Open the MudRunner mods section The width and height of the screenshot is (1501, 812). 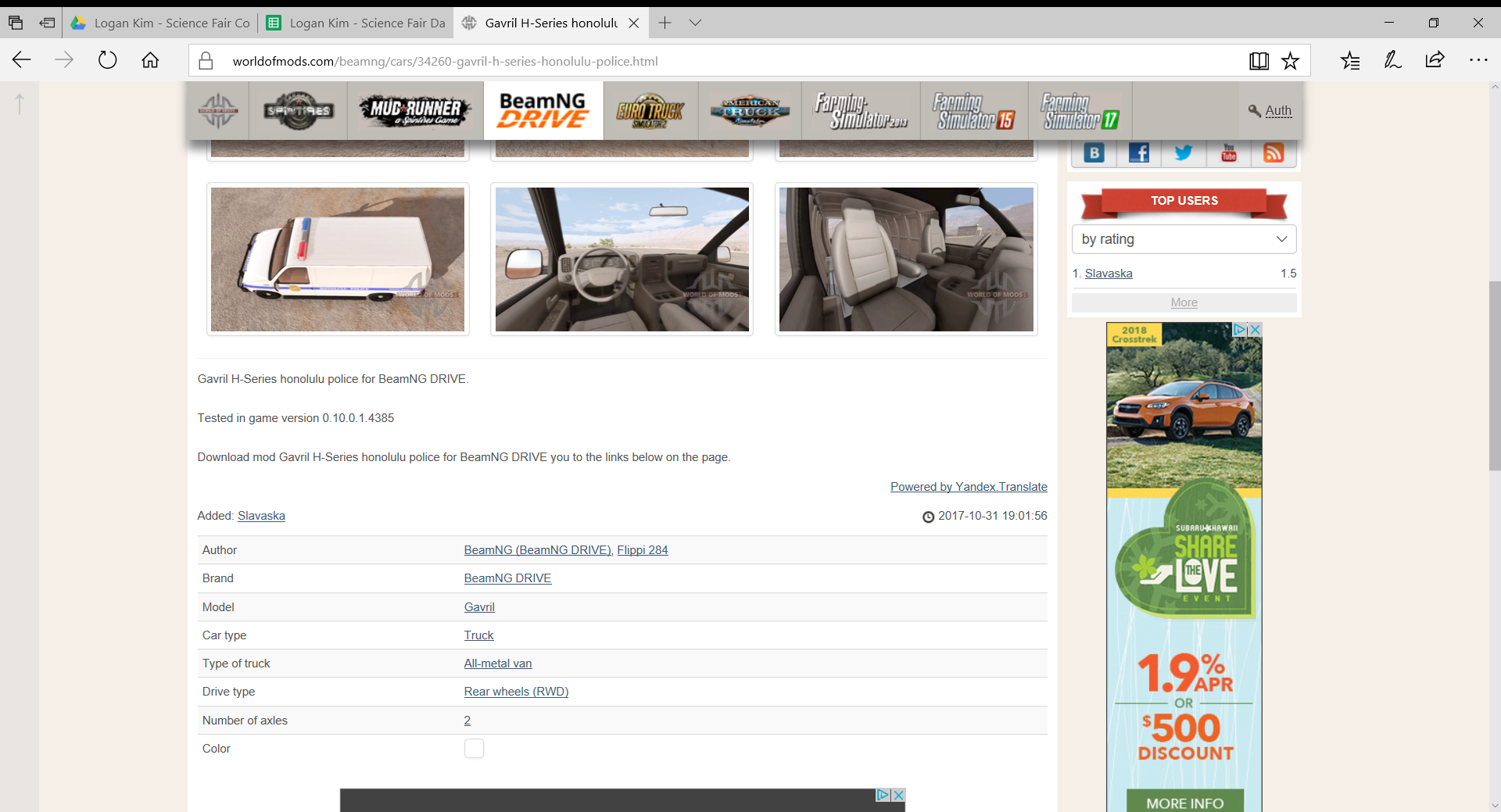coord(416,111)
